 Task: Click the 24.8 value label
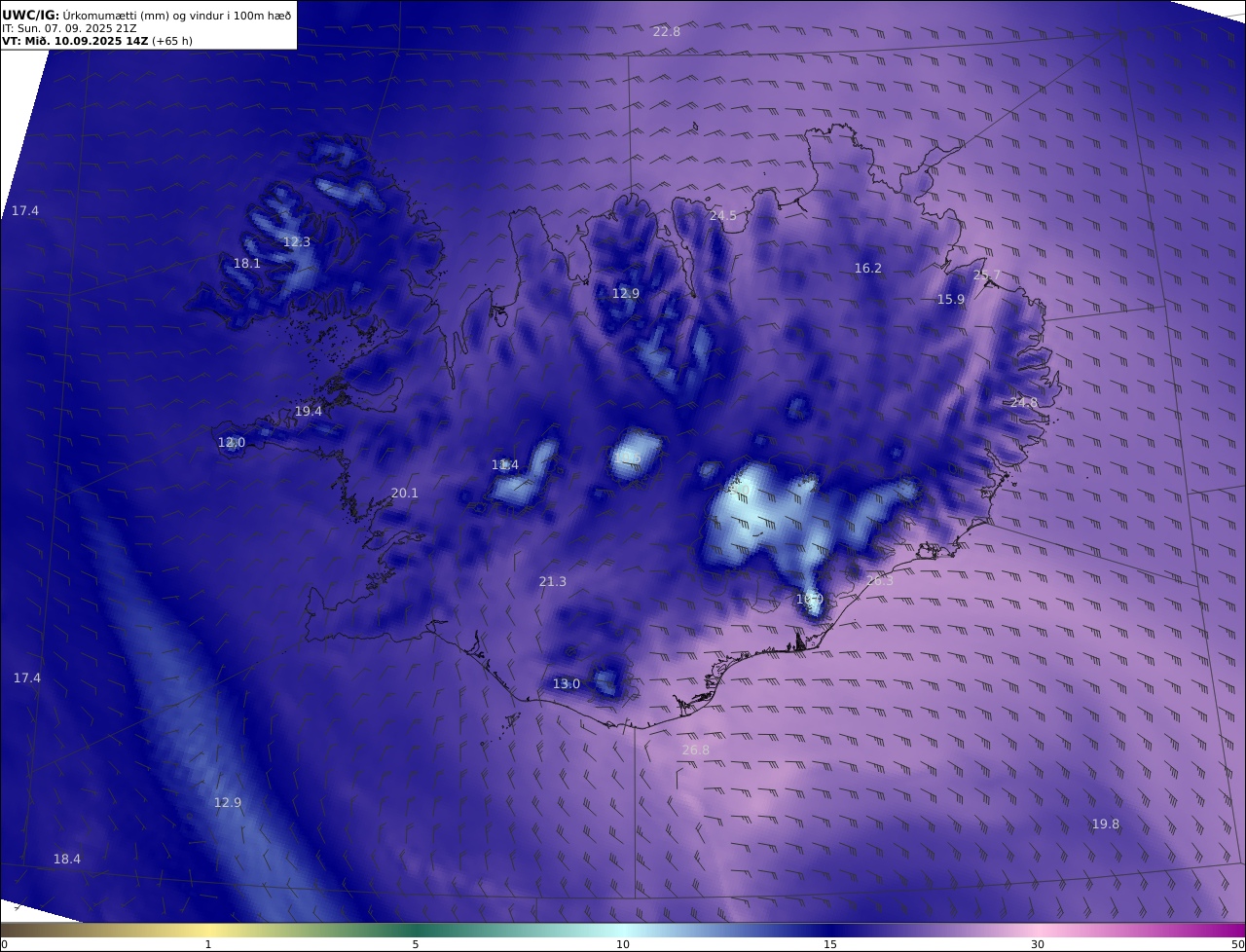[1024, 403]
